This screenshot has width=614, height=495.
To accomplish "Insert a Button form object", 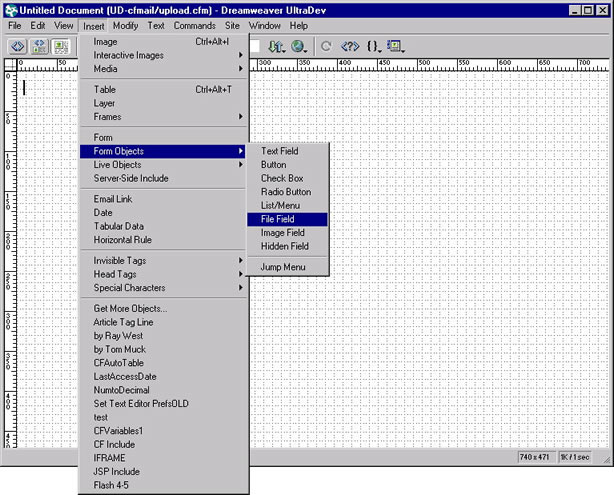I will pos(287,164).
